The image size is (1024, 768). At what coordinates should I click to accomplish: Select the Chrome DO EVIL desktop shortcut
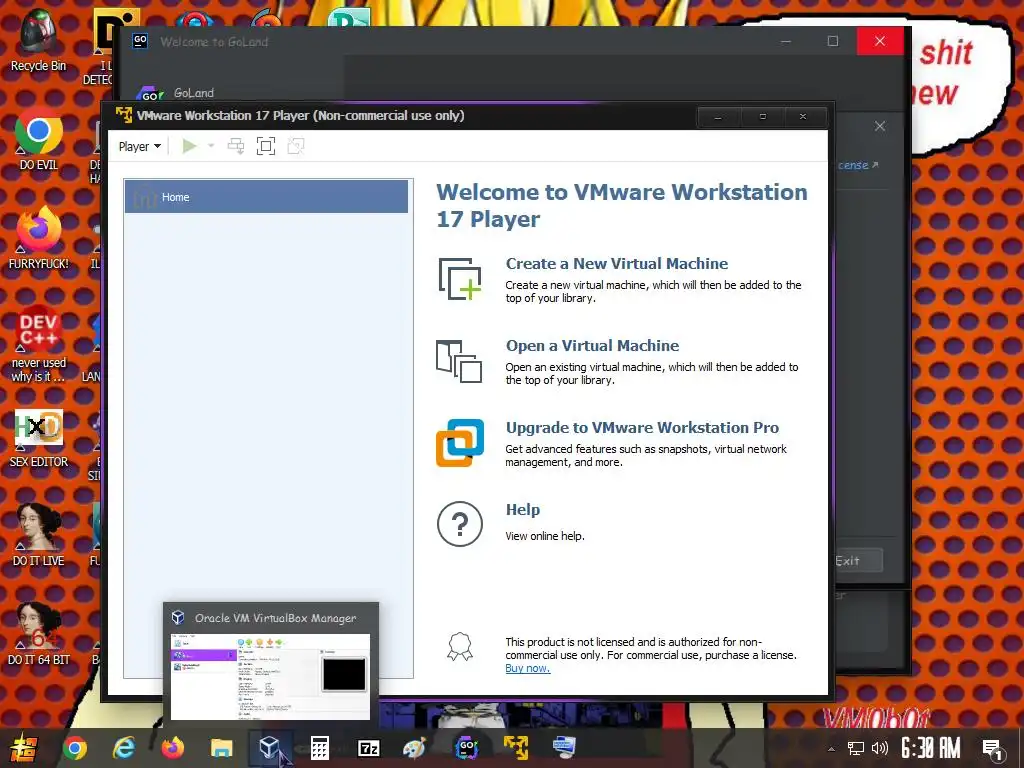click(x=39, y=139)
